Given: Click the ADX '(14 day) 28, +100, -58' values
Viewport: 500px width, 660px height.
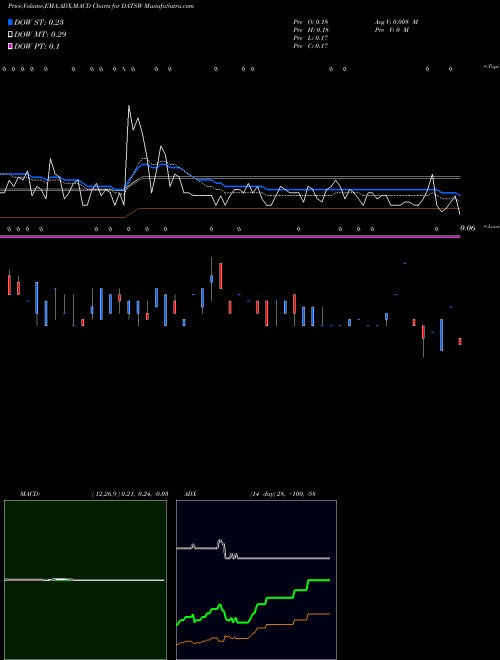Looking at the screenshot, I should (283, 494).
